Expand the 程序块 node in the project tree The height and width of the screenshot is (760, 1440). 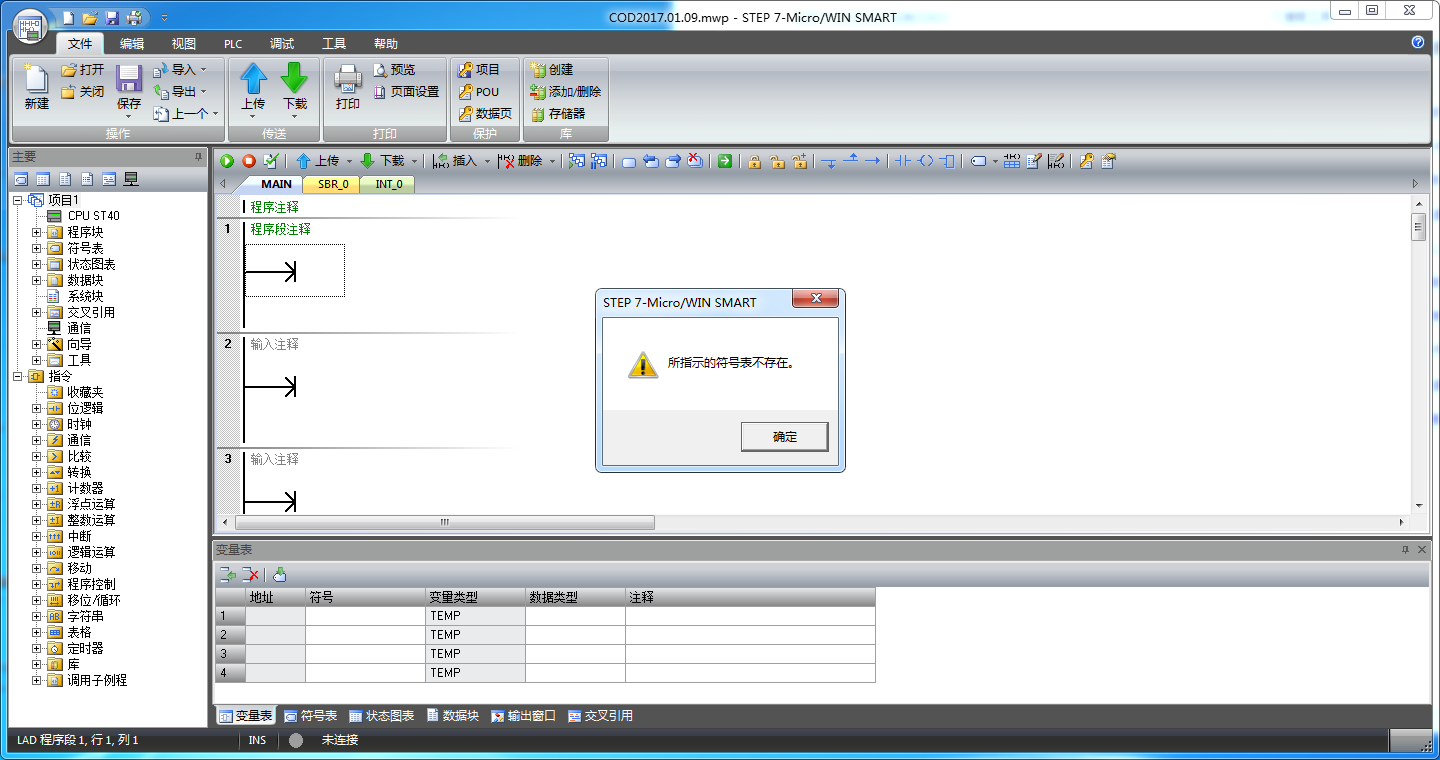[x=37, y=232]
